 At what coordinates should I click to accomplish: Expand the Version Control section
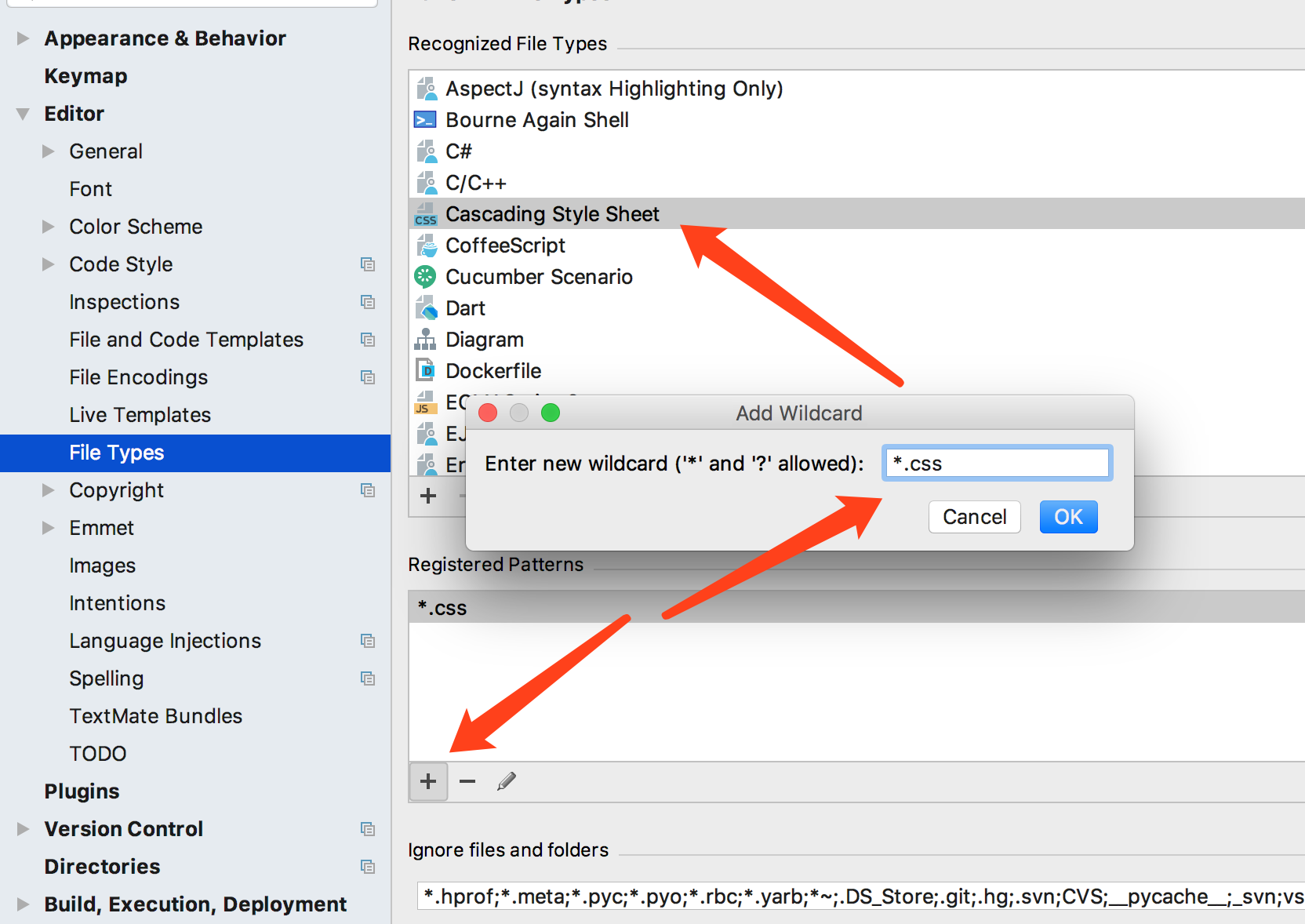point(23,829)
